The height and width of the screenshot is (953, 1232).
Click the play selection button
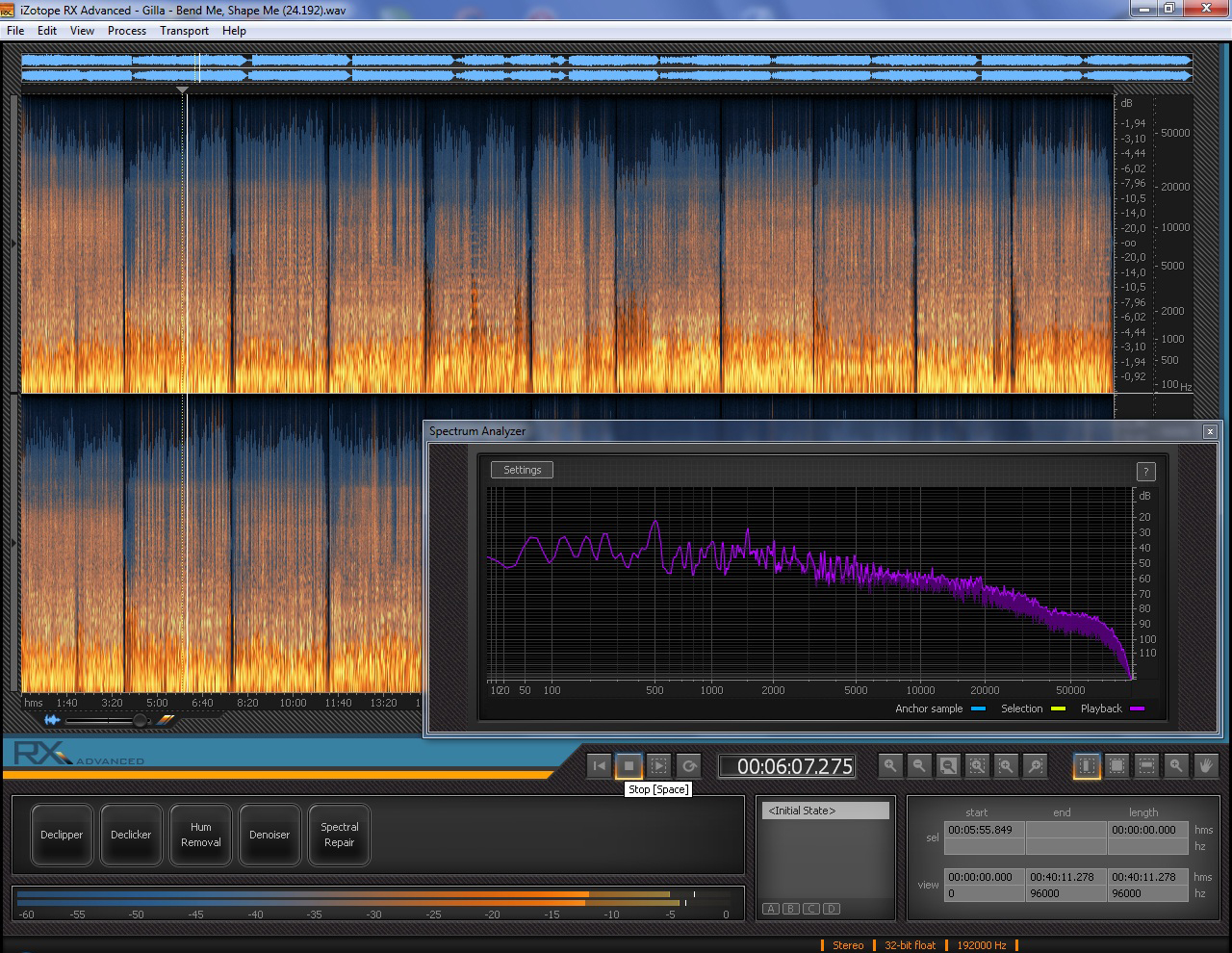click(658, 766)
